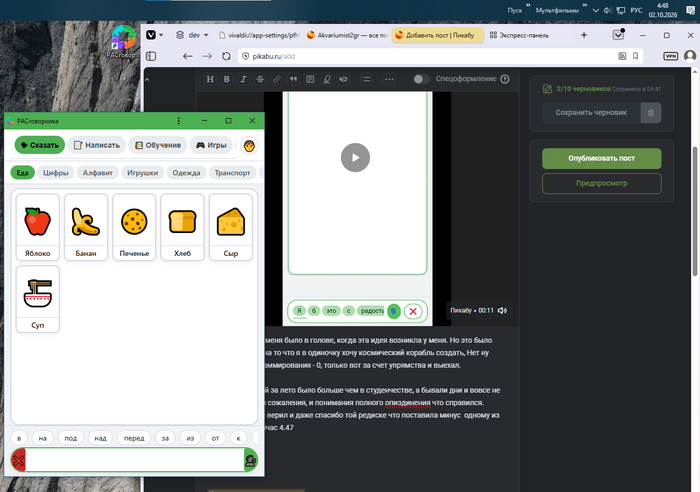Open the Vivaldi menu dropdown

[154, 35]
